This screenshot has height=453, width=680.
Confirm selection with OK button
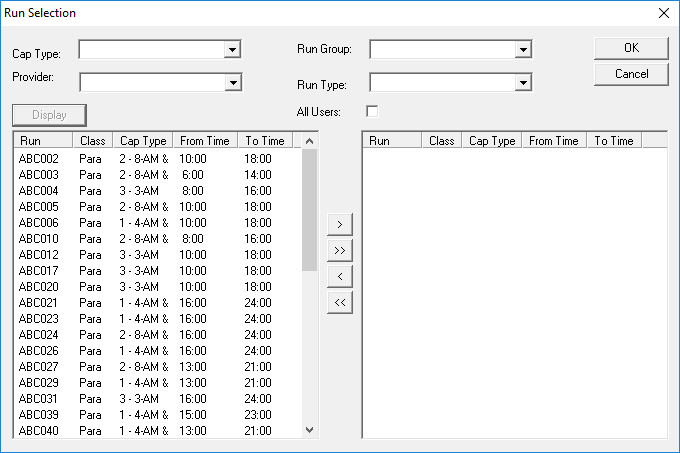pos(631,48)
